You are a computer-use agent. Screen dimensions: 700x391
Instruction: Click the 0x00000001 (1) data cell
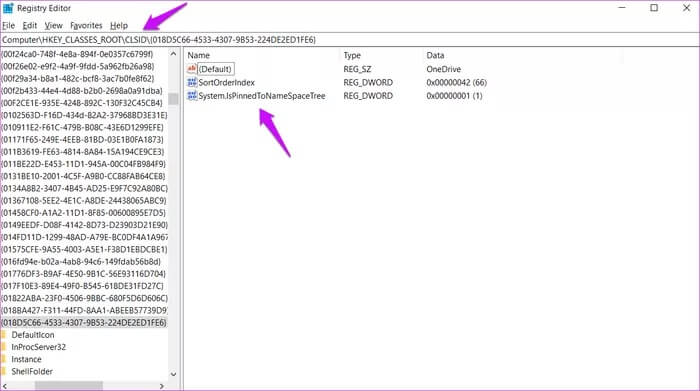454,96
